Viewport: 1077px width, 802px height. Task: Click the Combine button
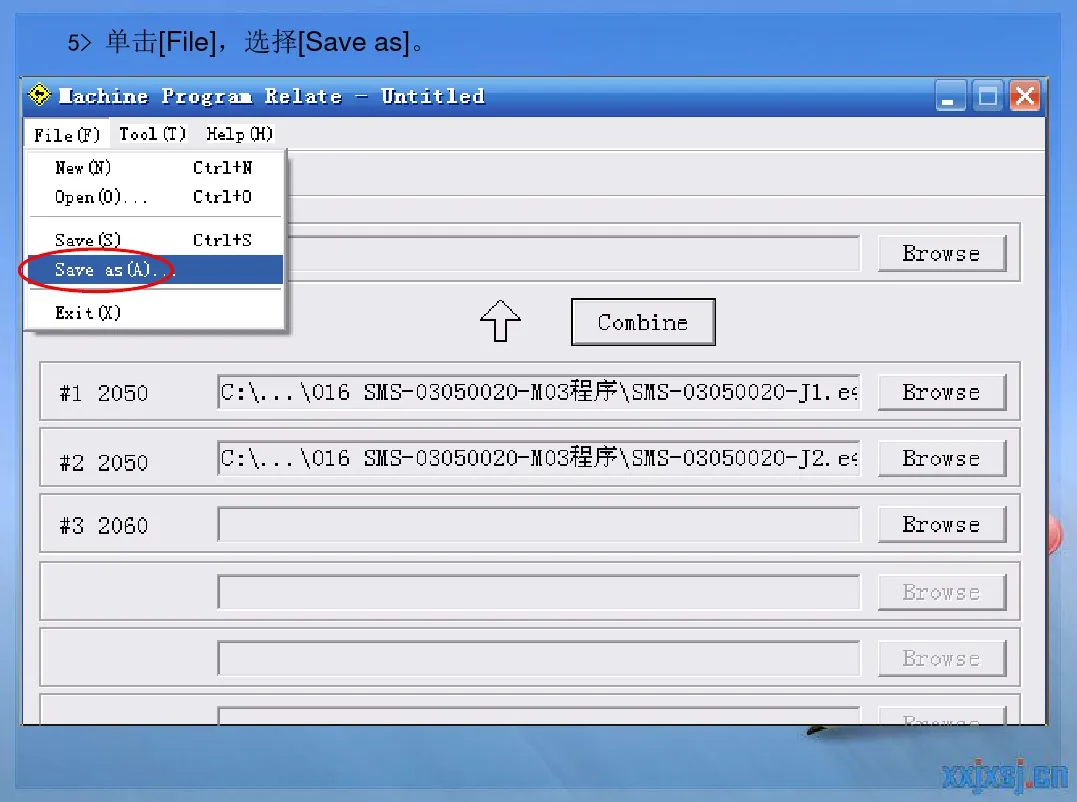click(643, 322)
